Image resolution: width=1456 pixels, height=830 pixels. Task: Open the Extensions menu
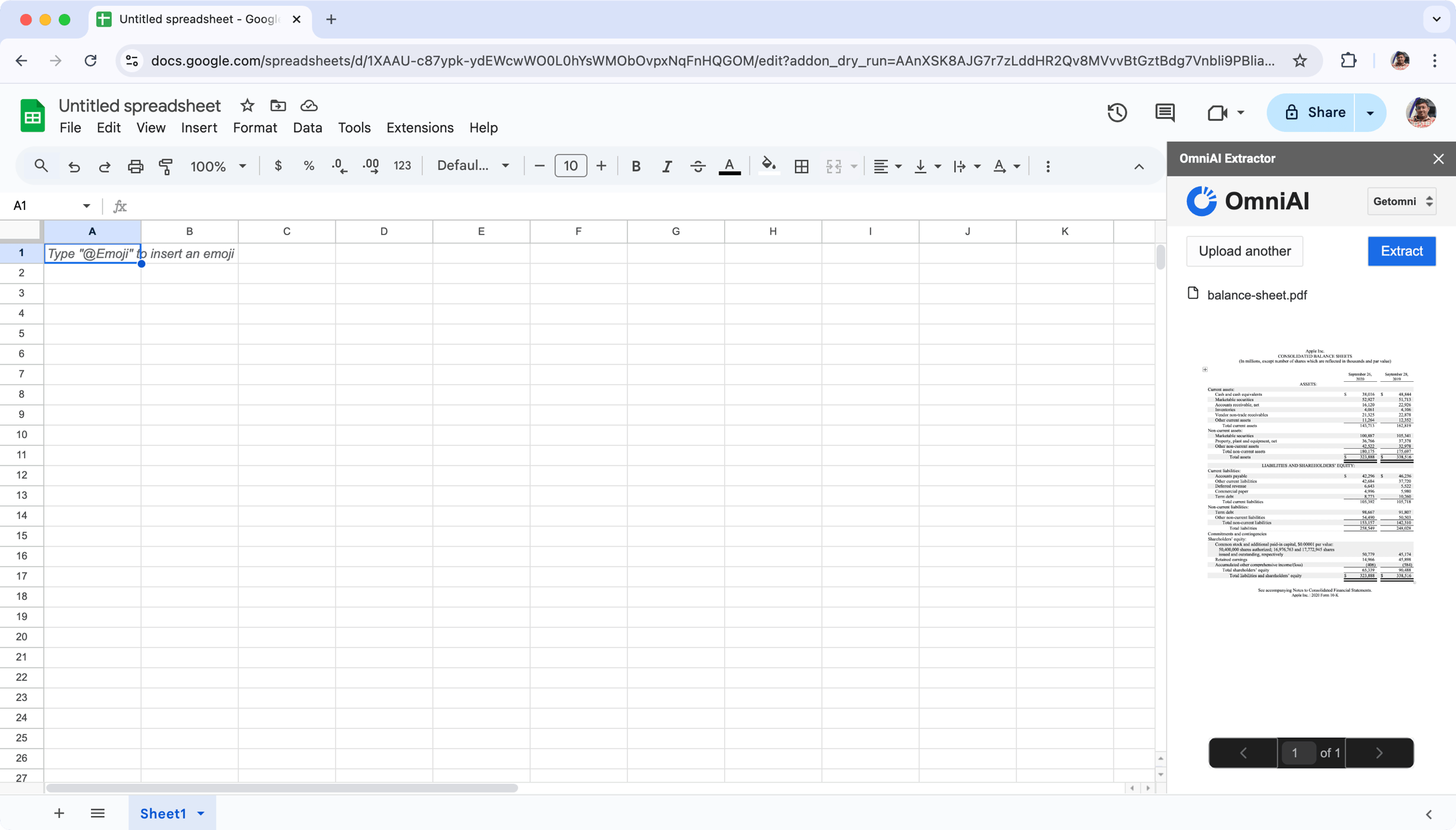[420, 127]
